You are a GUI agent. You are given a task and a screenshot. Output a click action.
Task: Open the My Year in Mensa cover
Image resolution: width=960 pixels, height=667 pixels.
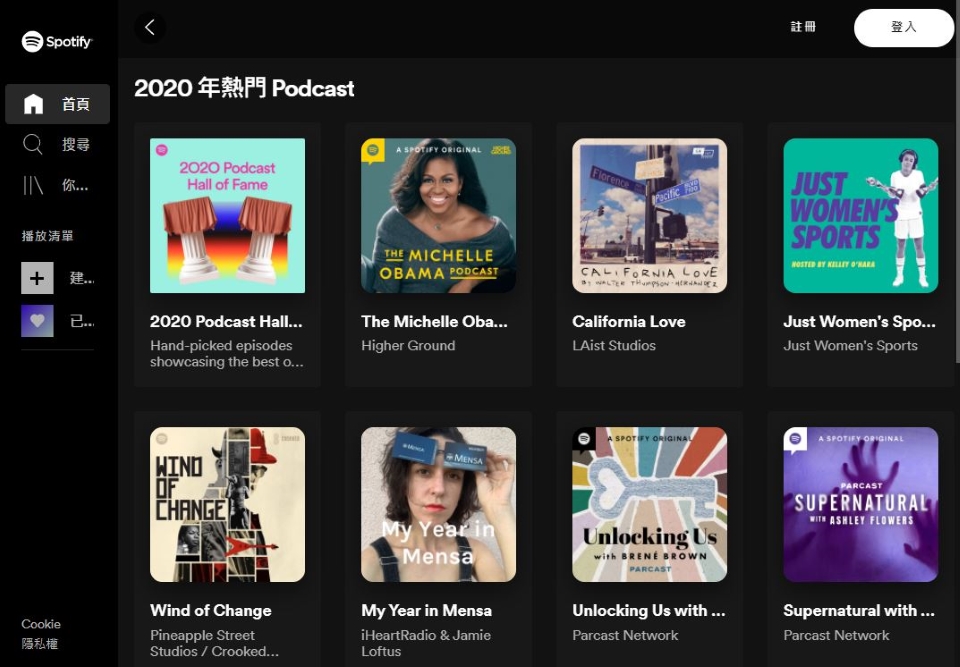(438, 505)
